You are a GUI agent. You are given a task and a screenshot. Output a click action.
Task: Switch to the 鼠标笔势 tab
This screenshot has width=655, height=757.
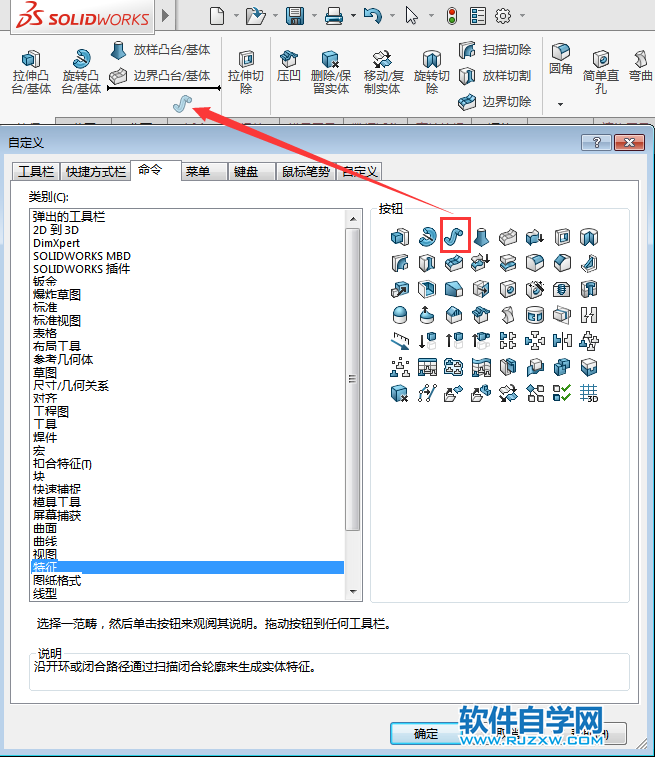tap(305, 171)
